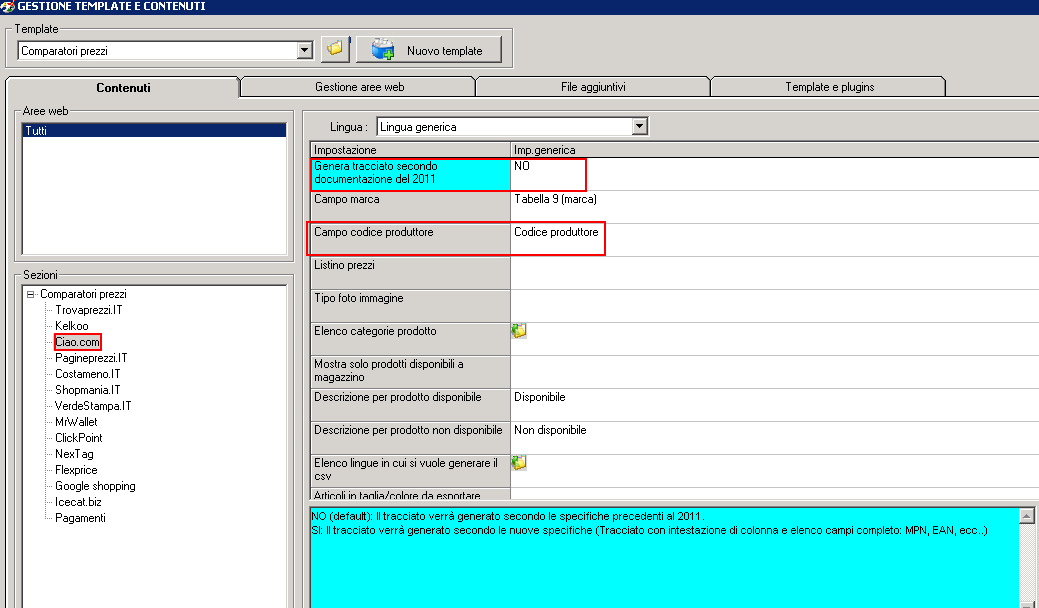Switch to the Contenuti tab

point(123,87)
